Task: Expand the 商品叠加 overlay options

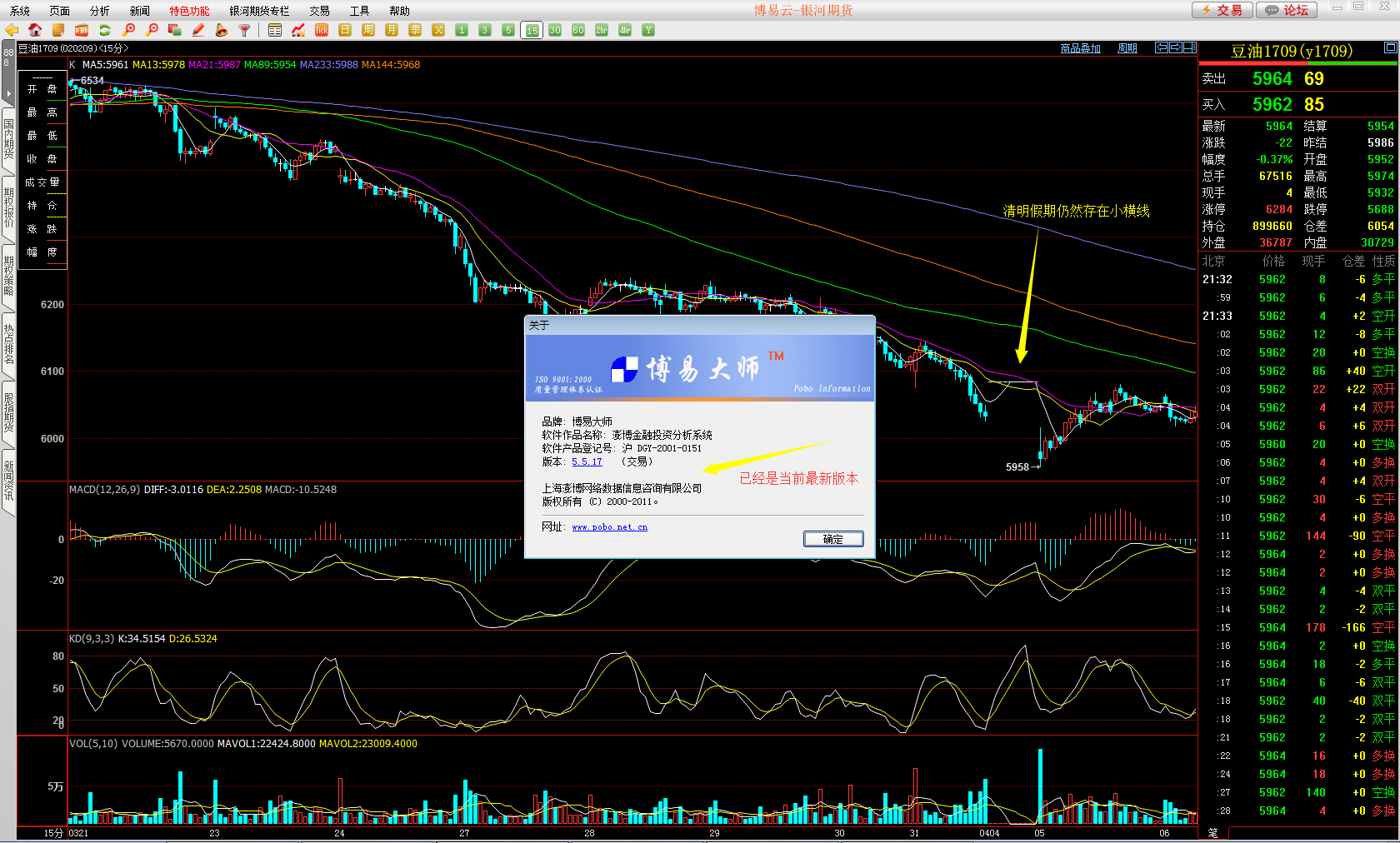Action: (1080, 48)
